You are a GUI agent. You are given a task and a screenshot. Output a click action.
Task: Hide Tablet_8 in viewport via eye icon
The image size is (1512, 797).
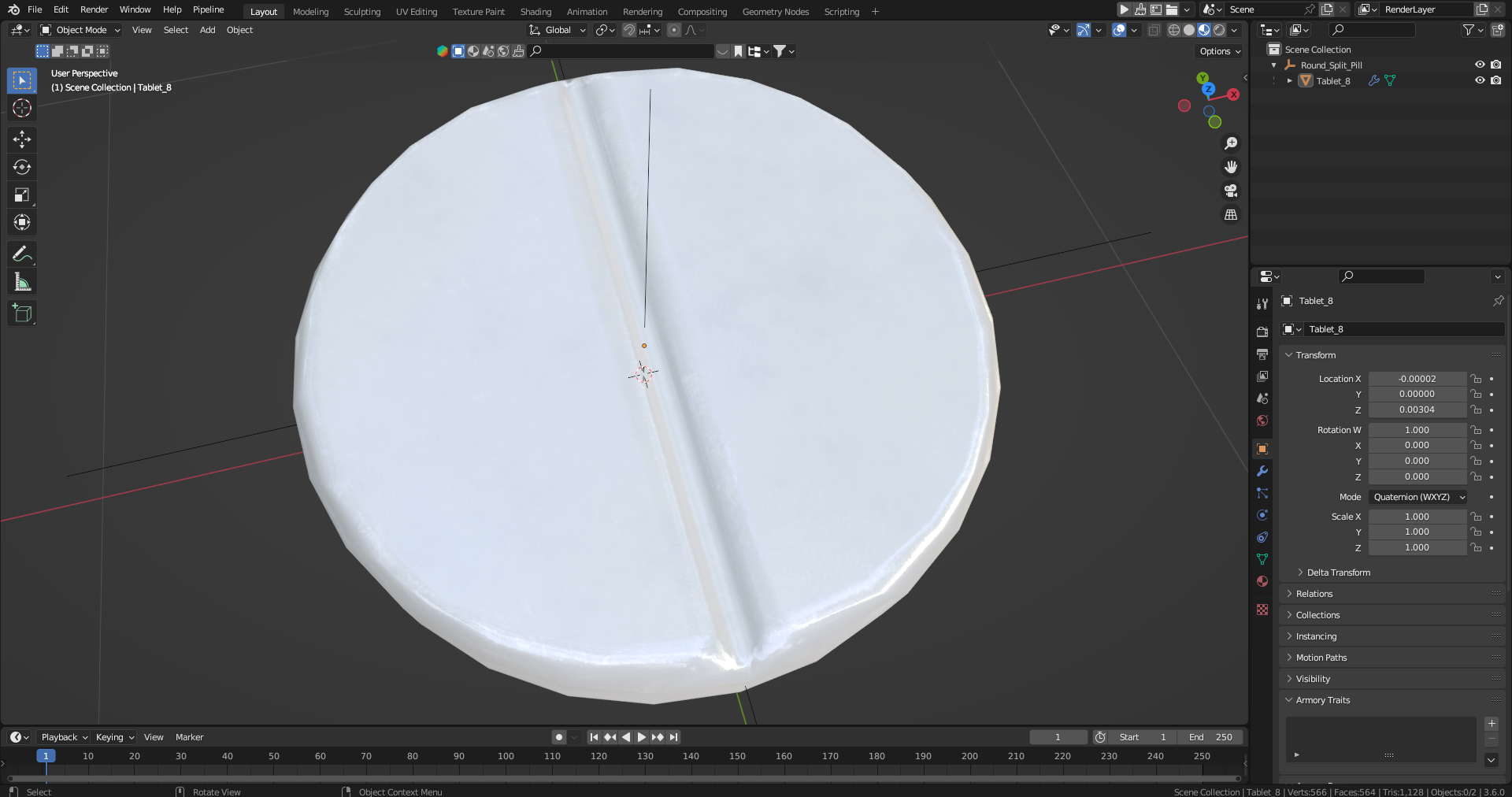click(1480, 80)
